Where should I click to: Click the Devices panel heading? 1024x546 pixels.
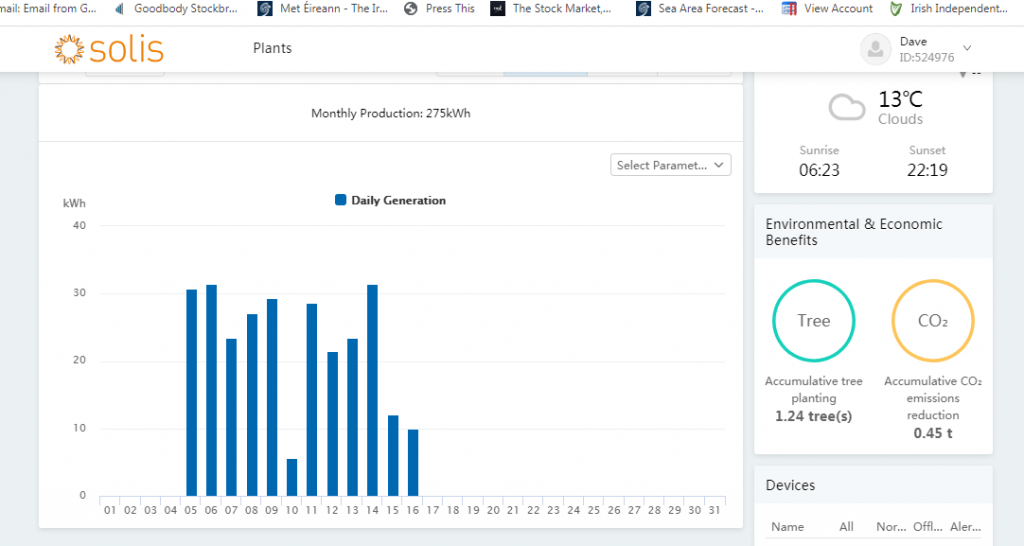click(x=790, y=485)
